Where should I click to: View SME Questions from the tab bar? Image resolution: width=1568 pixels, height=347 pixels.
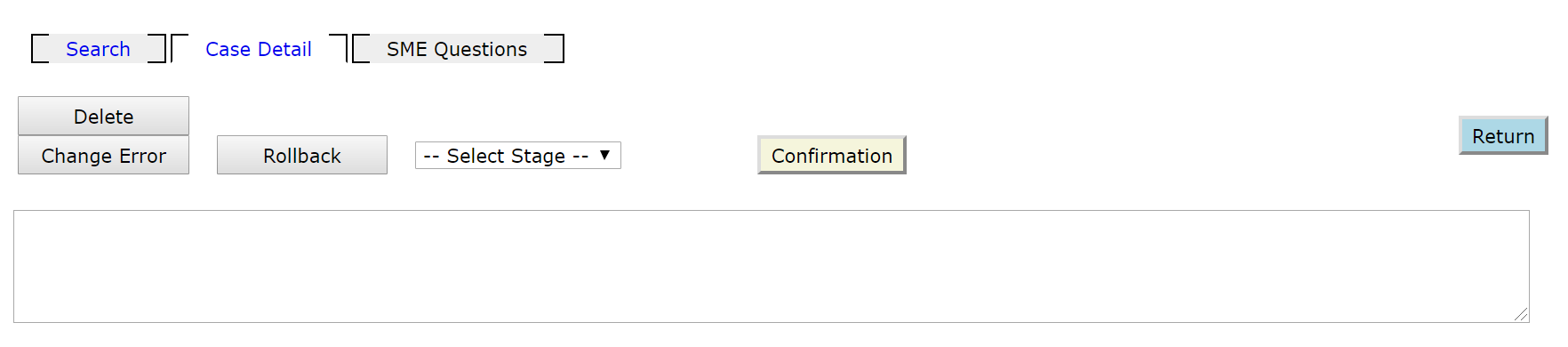click(457, 49)
